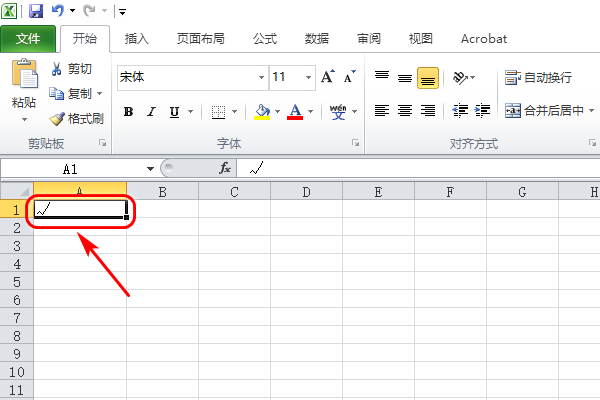Click the Name Box showing A1
This screenshot has width=600, height=400.
(71, 169)
